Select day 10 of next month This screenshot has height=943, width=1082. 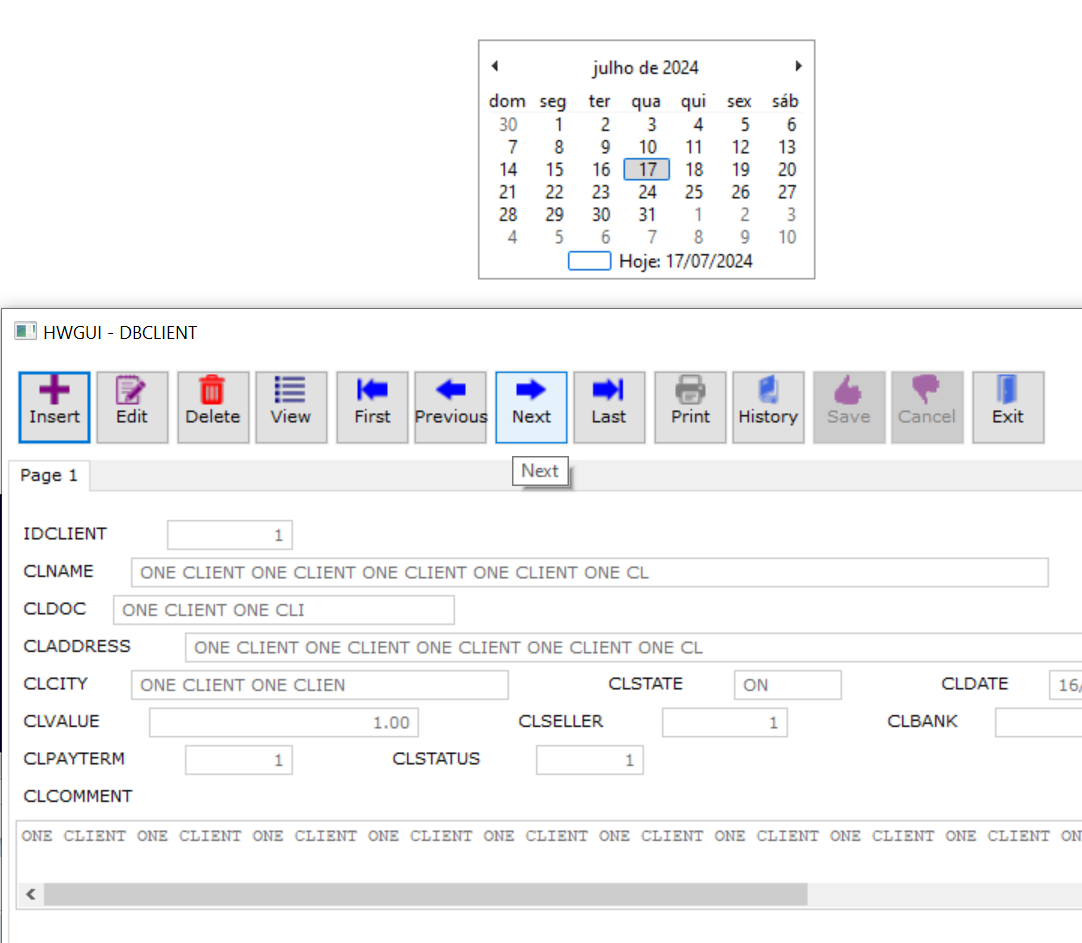click(x=787, y=237)
